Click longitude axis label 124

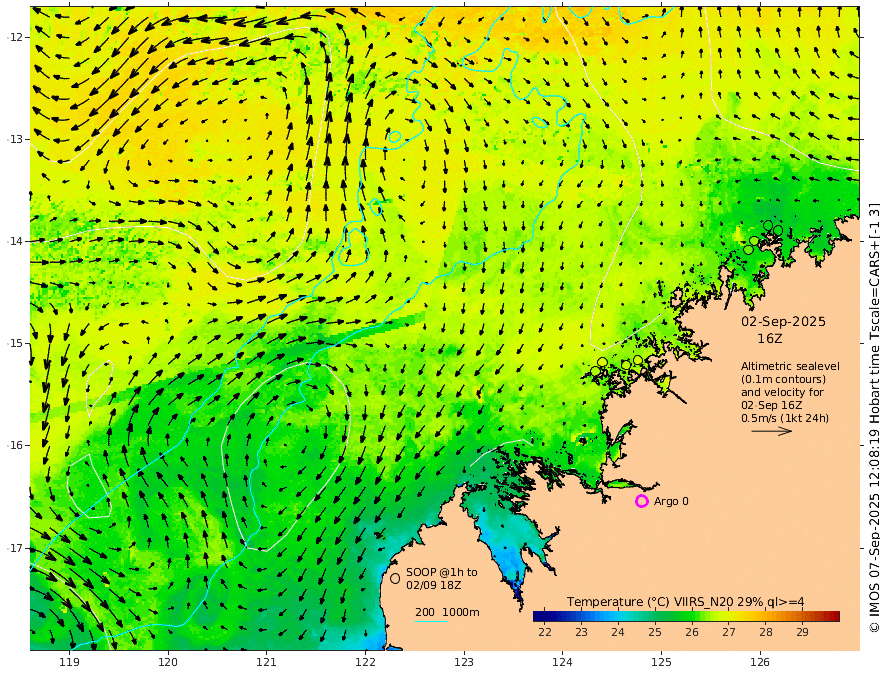(562, 662)
